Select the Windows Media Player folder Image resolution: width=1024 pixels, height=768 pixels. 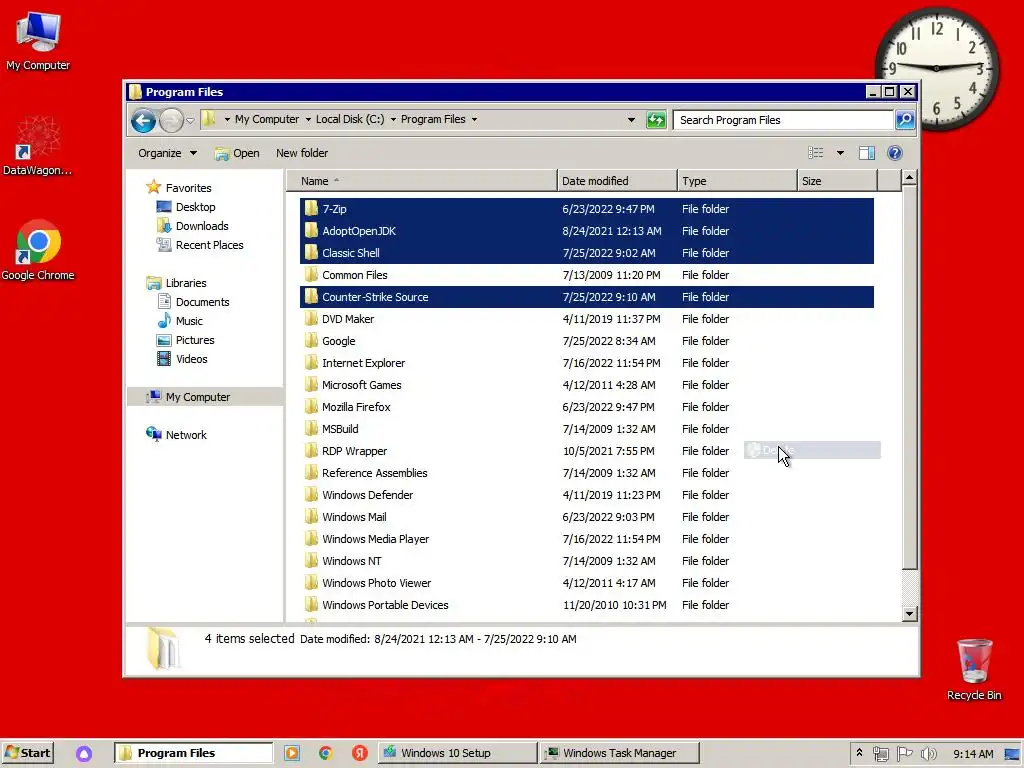586,539
